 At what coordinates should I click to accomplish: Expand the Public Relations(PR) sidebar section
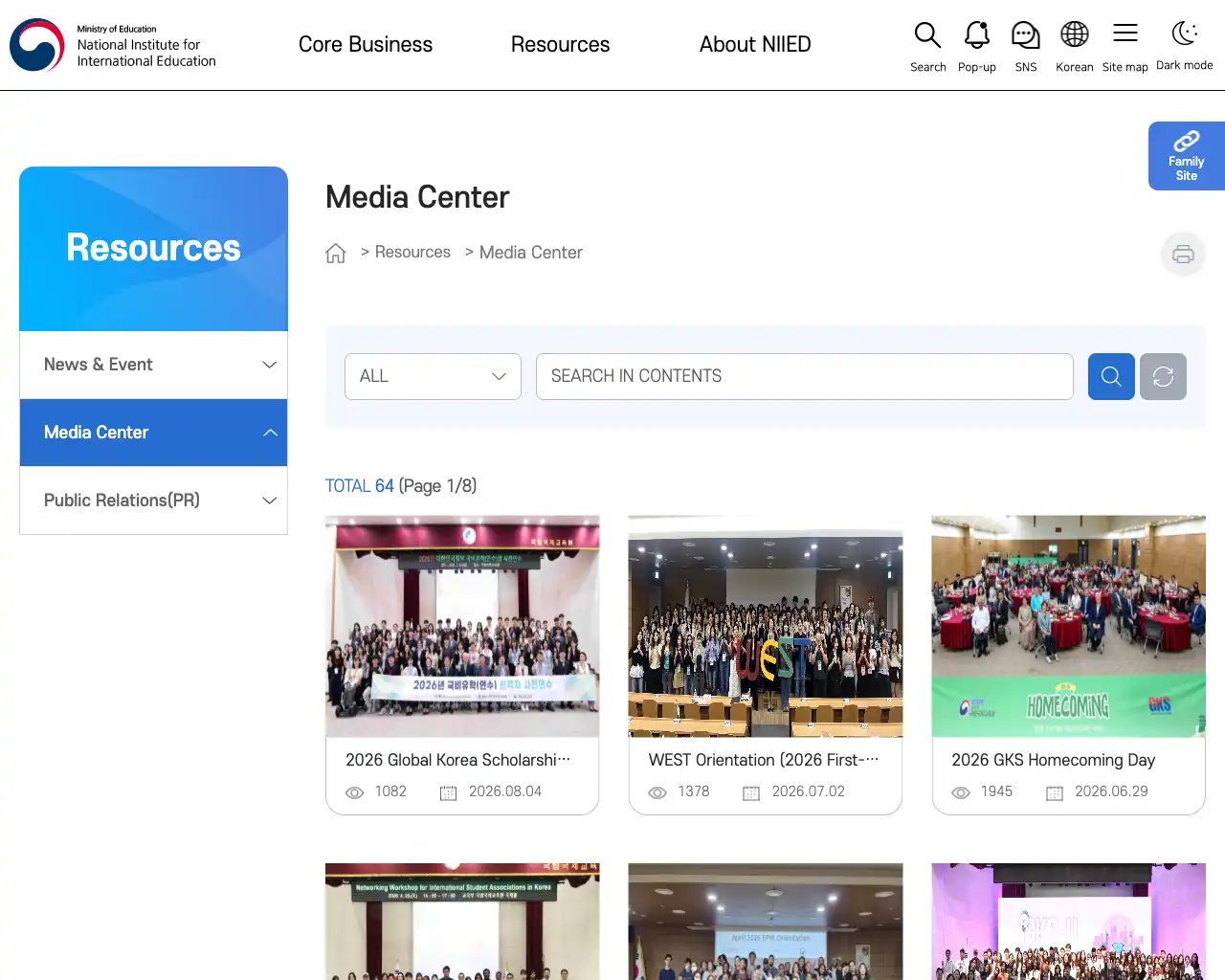pyautogui.click(x=153, y=501)
